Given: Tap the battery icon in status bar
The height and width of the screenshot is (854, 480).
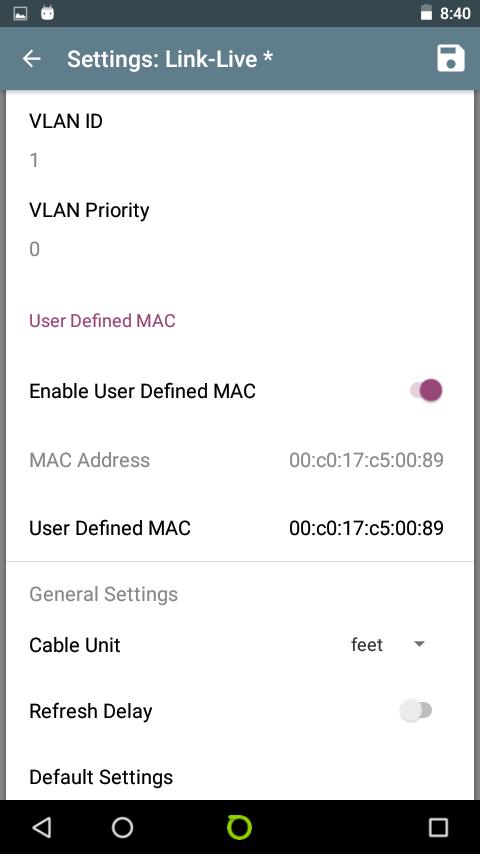Looking at the screenshot, I should coord(426,13).
